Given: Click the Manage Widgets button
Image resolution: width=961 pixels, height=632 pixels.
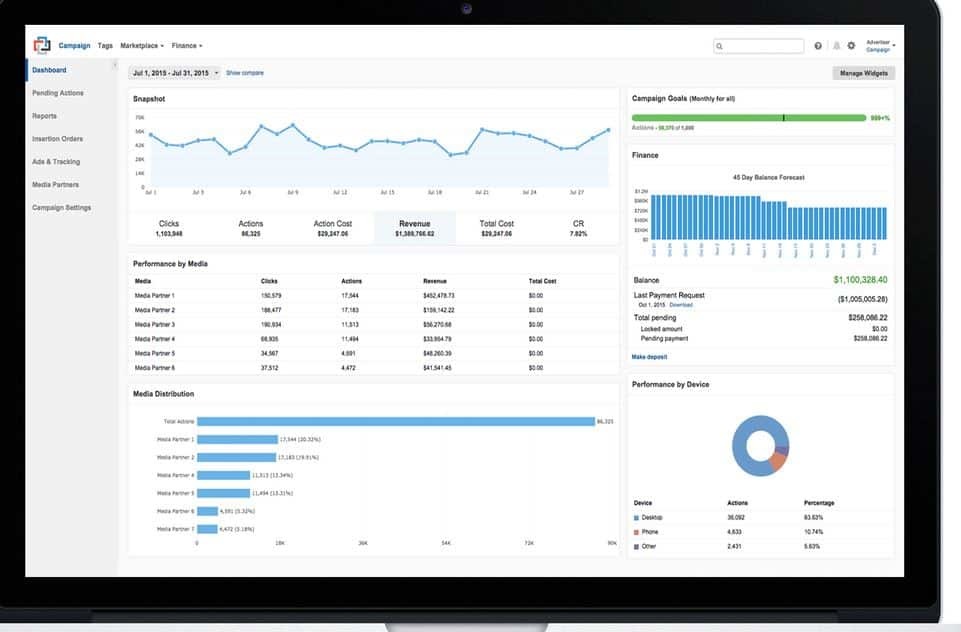Looking at the screenshot, I should click(x=863, y=73).
